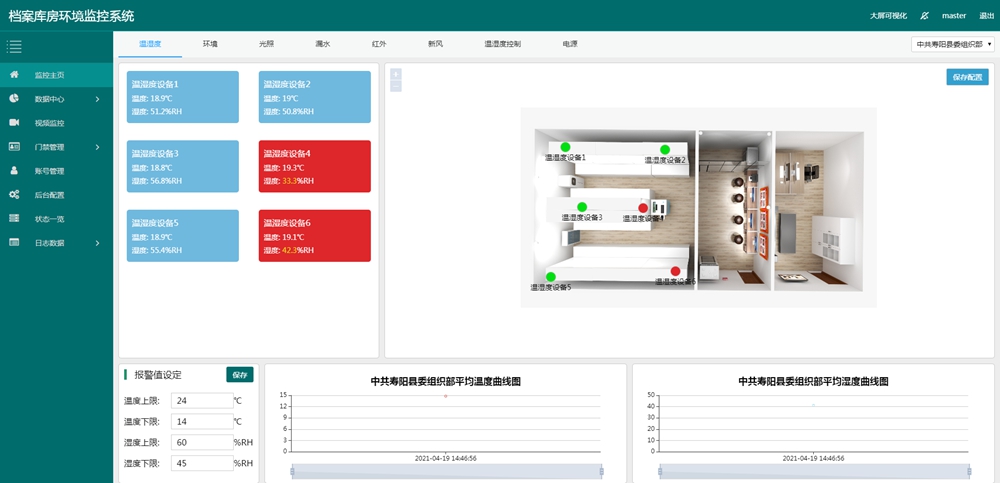
Task: Select the 温湿度设备2 card
Action: point(314,97)
